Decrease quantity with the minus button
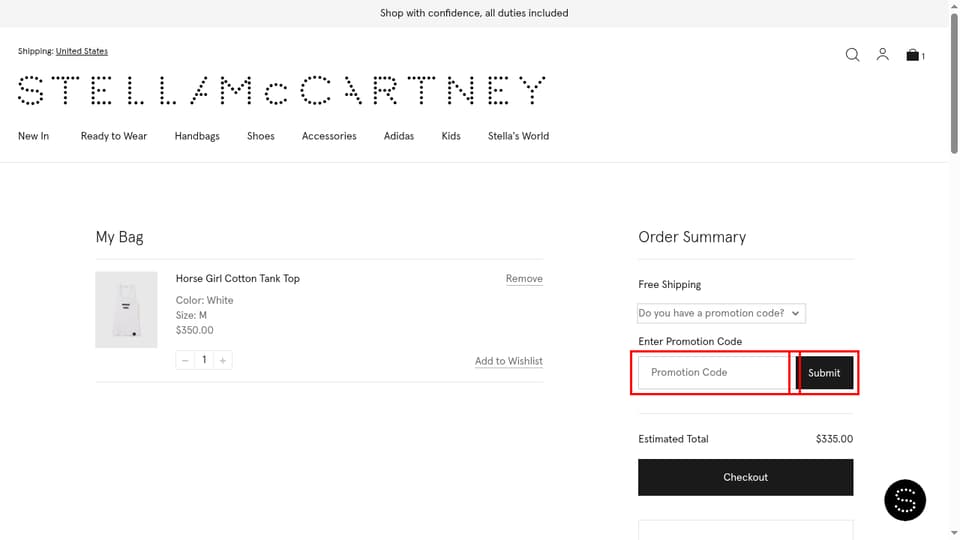Viewport: 960px width, 540px height. point(185,360)
